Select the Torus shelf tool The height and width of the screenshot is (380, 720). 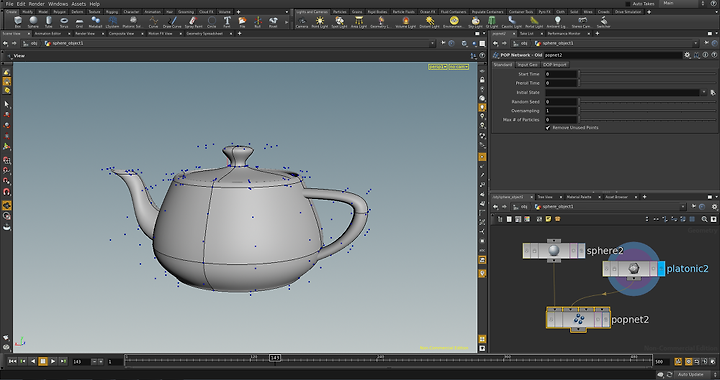pyautogui.click(x=64, y=22)
